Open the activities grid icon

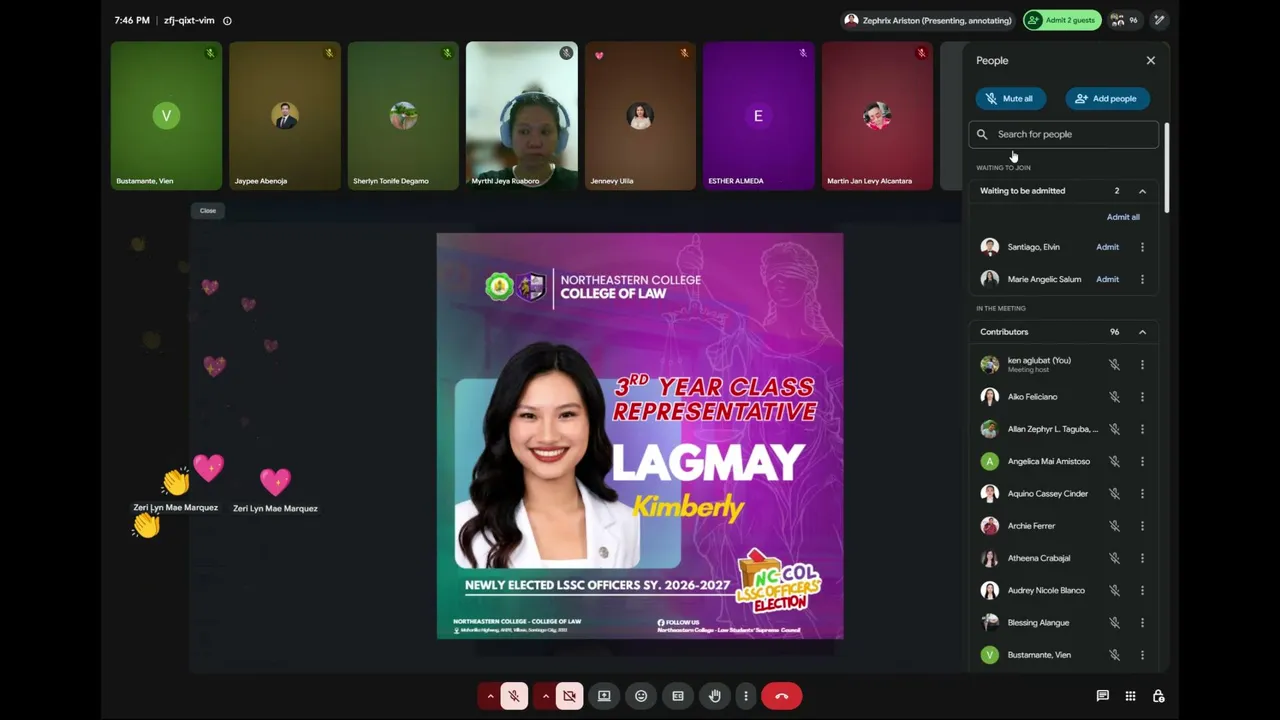1130,696
